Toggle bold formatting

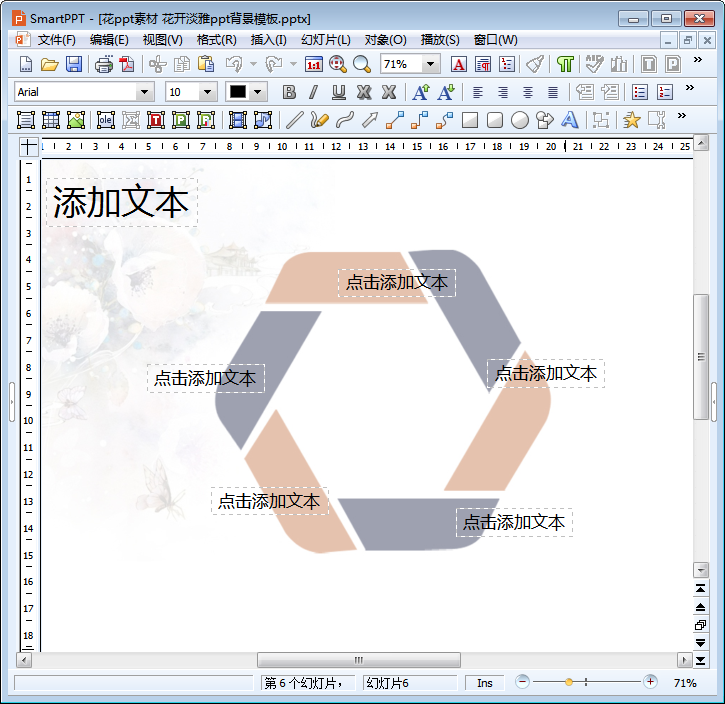289,92
